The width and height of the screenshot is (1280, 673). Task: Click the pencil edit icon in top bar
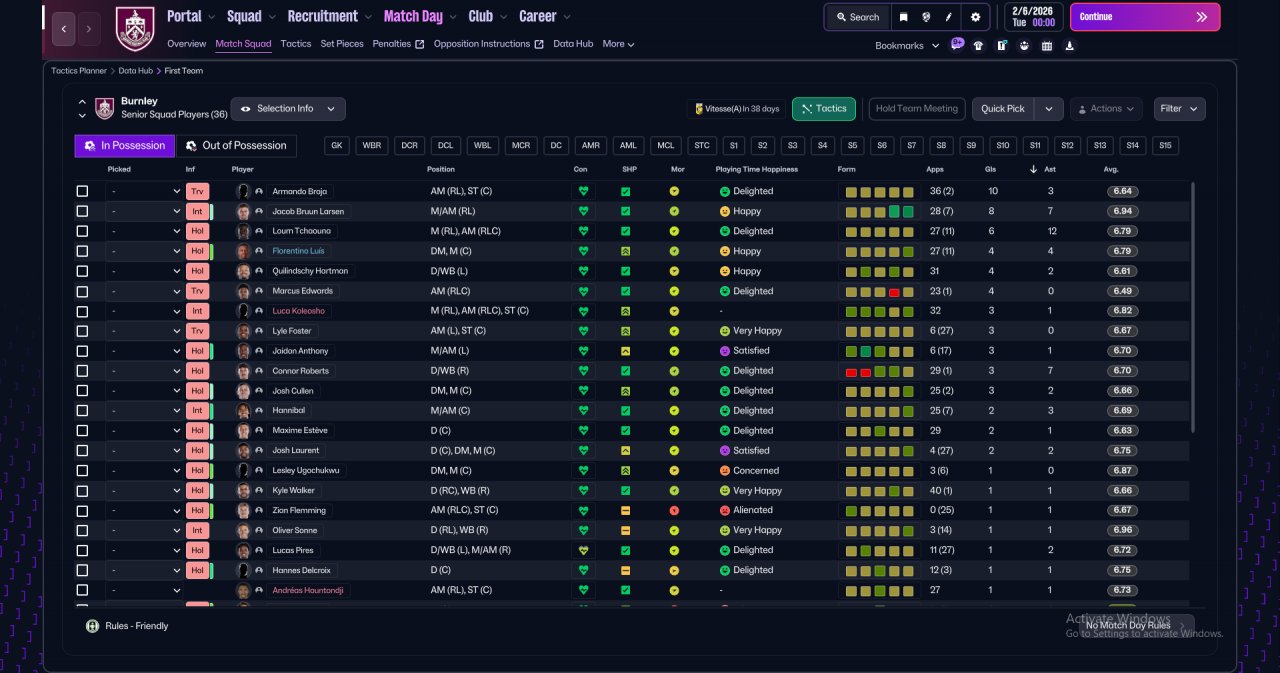pyautogui.click(x=949, y=17)
